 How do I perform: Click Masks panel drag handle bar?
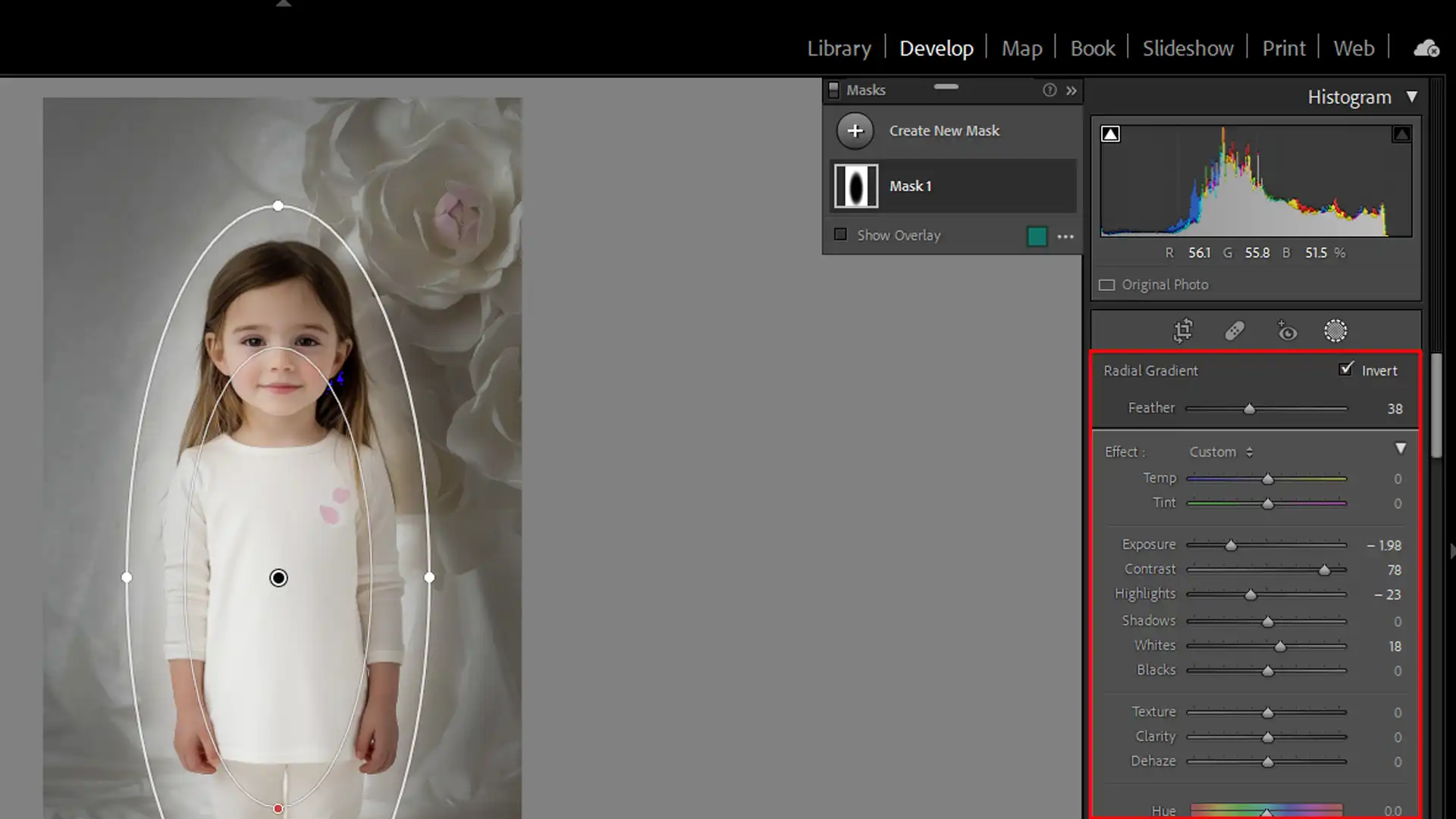click(946, 86)
